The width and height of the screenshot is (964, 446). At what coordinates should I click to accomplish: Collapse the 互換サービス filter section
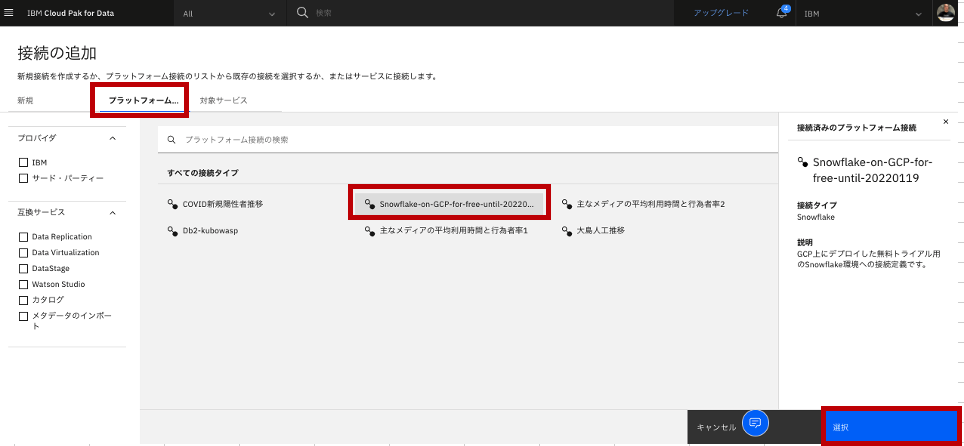tap(112, 212)
